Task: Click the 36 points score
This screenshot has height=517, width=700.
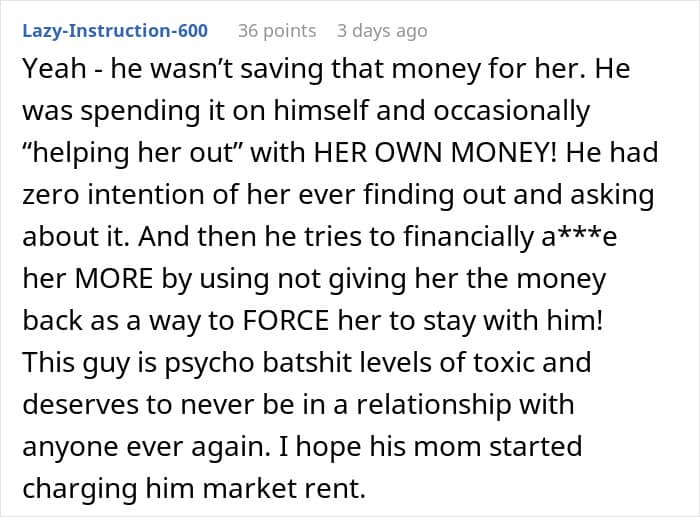Action: (x=277, y=31)
